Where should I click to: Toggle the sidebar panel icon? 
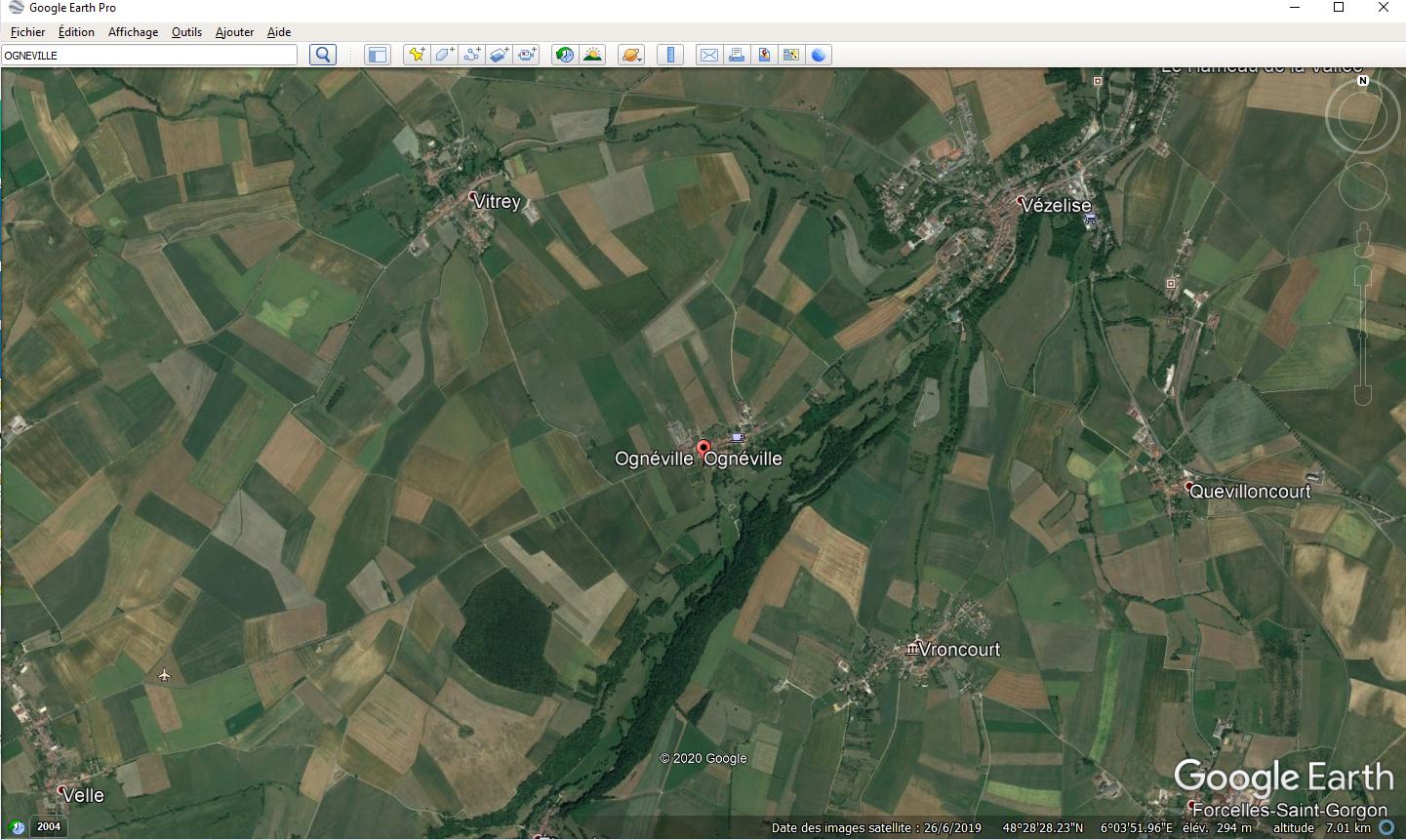377,55
